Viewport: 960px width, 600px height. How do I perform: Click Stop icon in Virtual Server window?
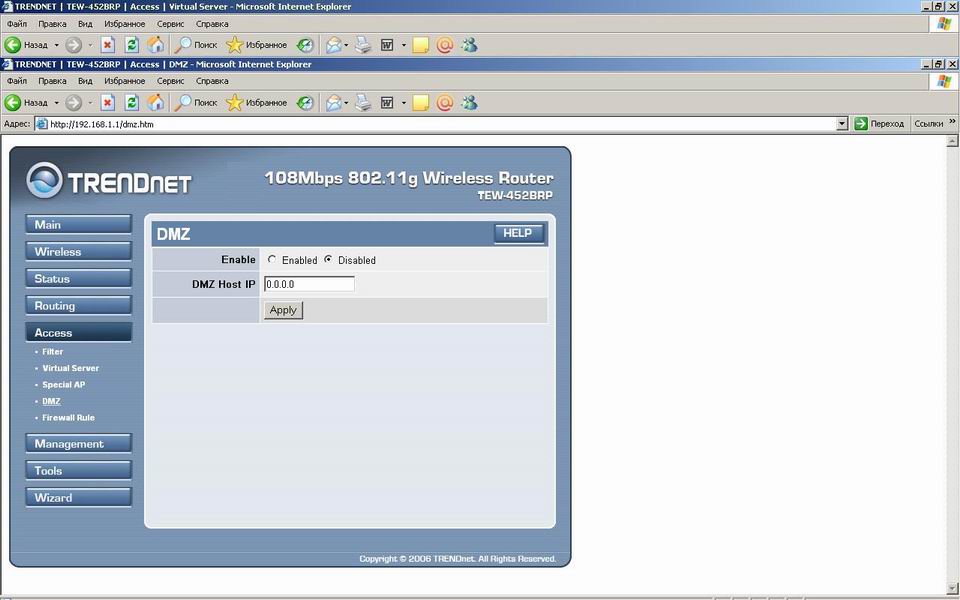click(108, 45)
